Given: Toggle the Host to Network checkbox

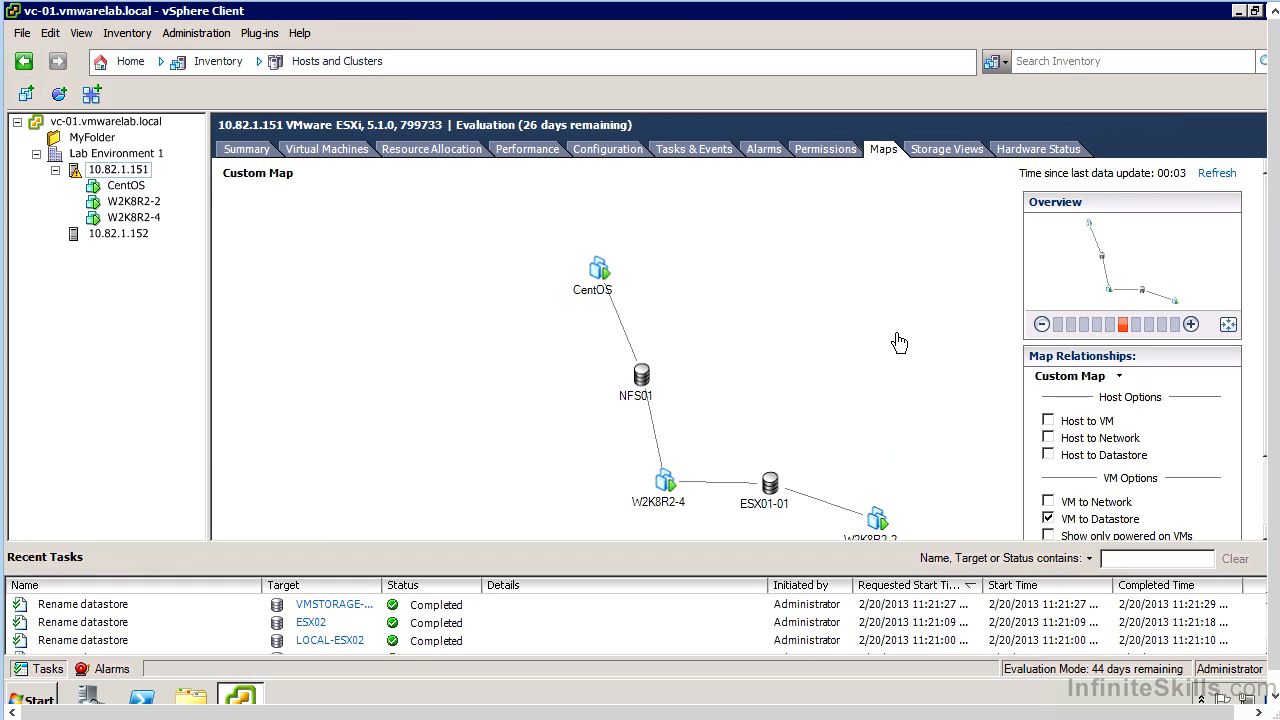Looking at the screenshot, I should 1048,437.
